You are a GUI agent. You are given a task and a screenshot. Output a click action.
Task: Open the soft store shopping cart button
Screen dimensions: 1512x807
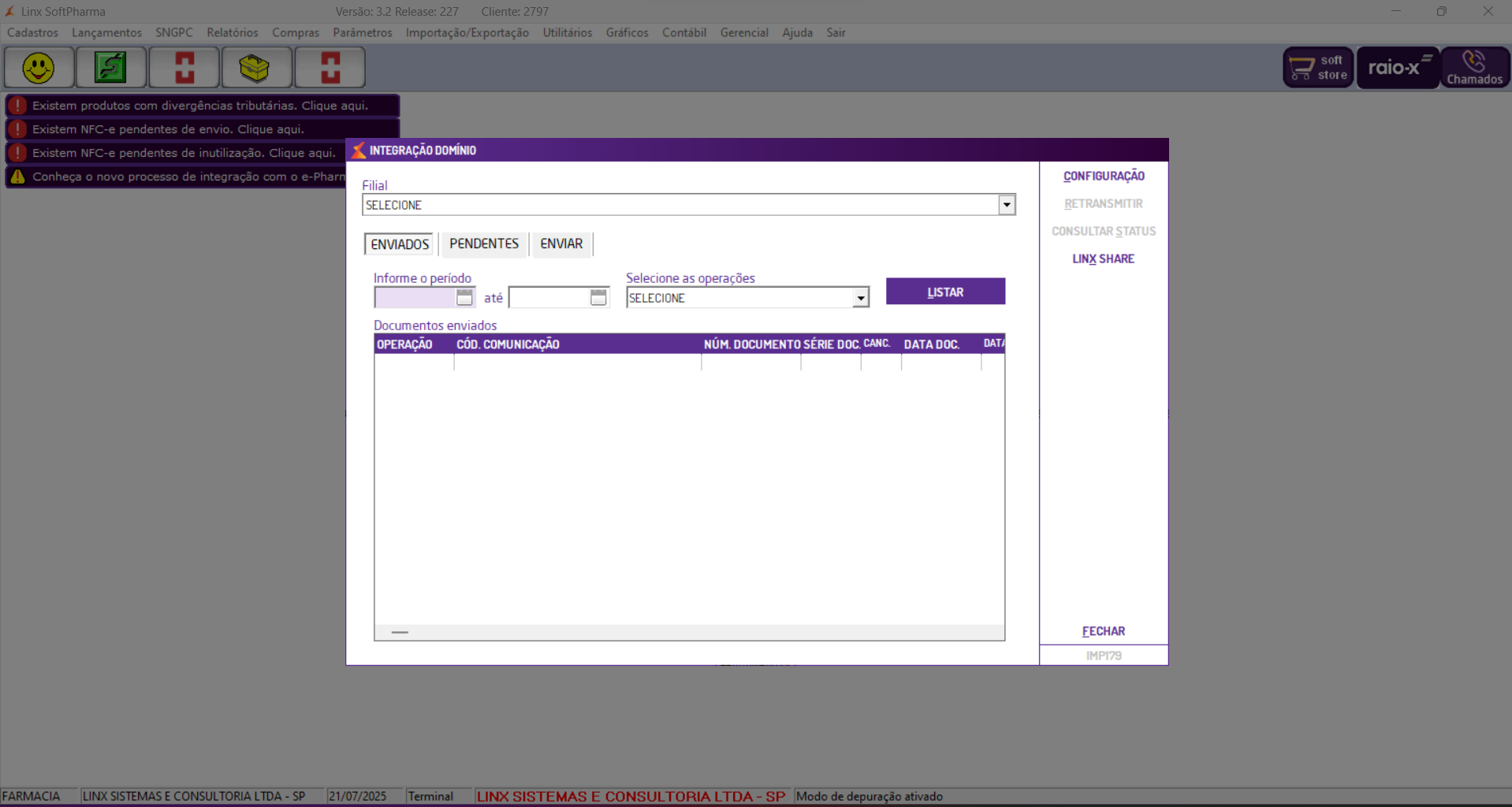click(1318, 68)
